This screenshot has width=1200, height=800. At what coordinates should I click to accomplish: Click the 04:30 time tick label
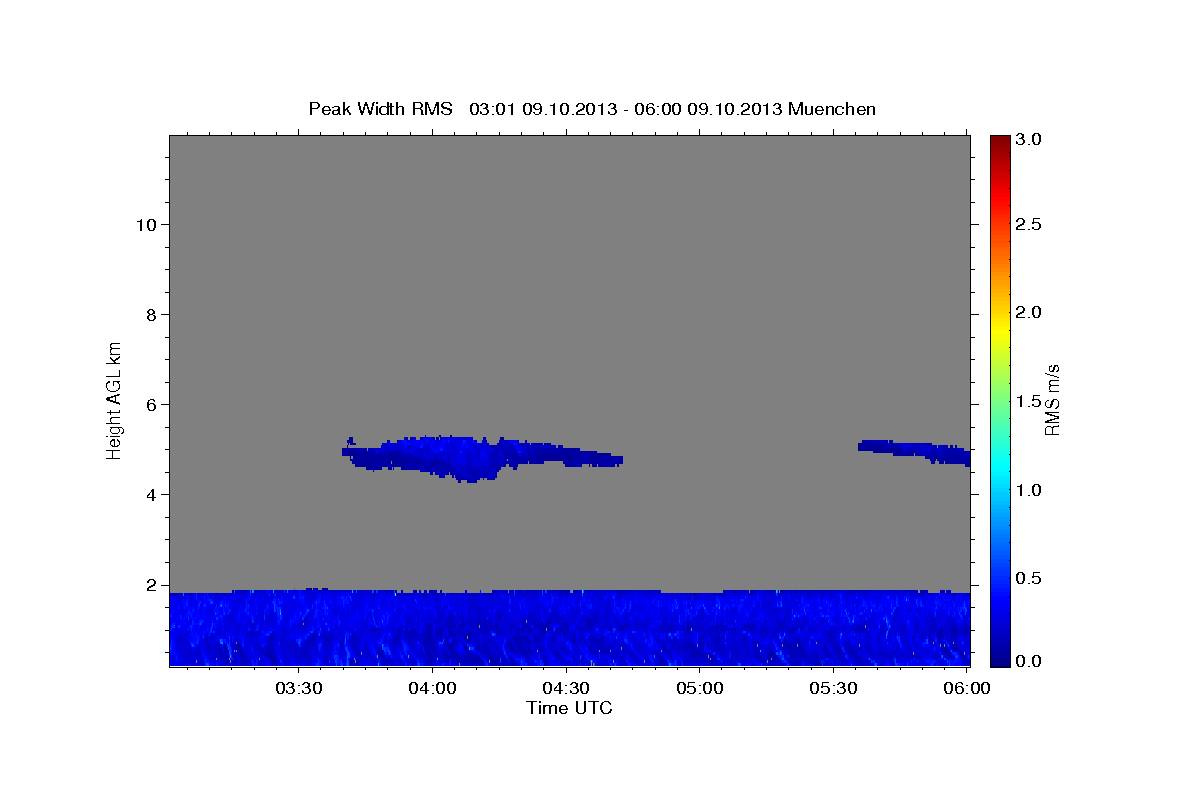(x=566, y=688)
